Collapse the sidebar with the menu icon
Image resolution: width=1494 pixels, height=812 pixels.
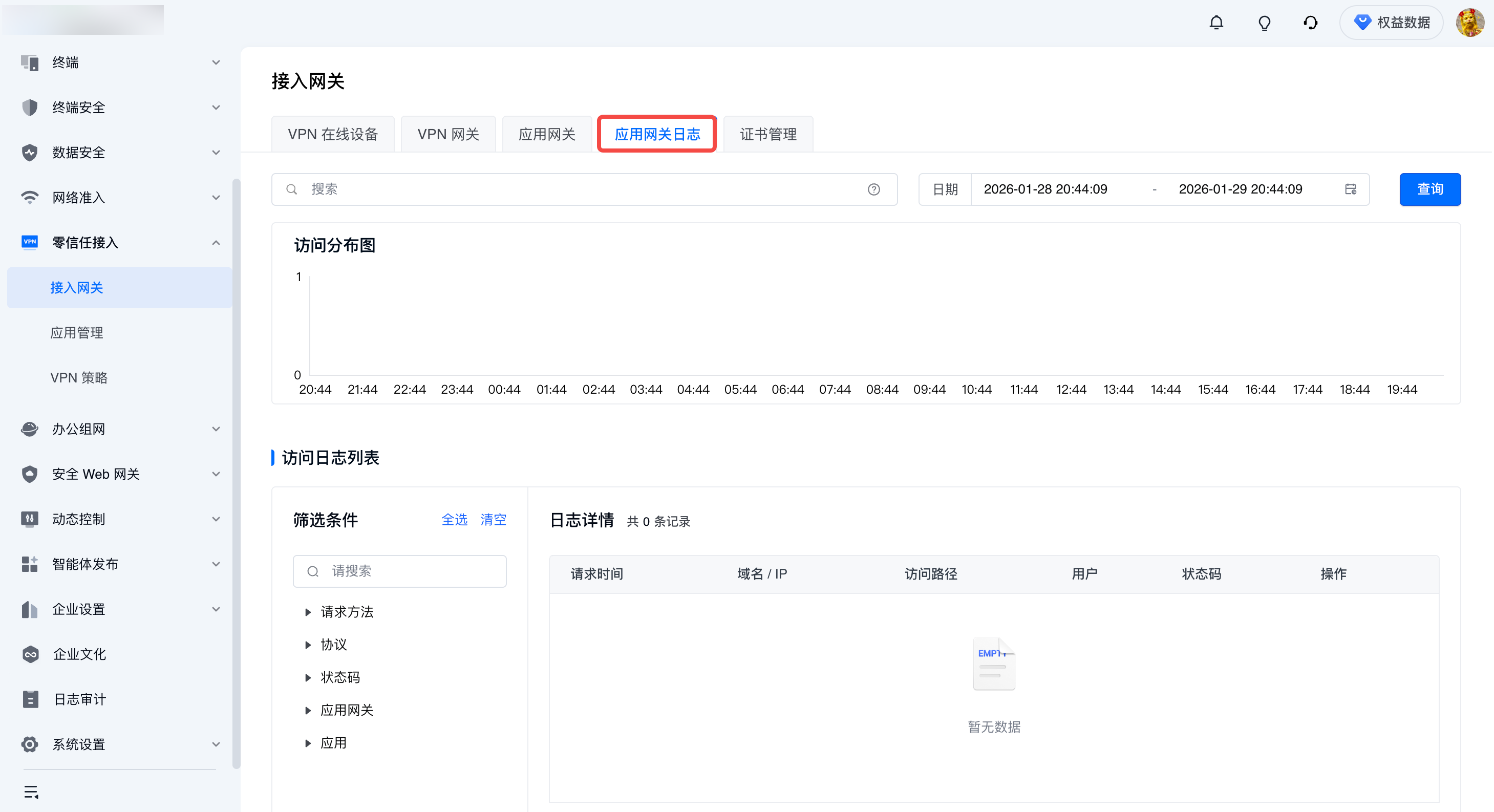tap(31, 792)
